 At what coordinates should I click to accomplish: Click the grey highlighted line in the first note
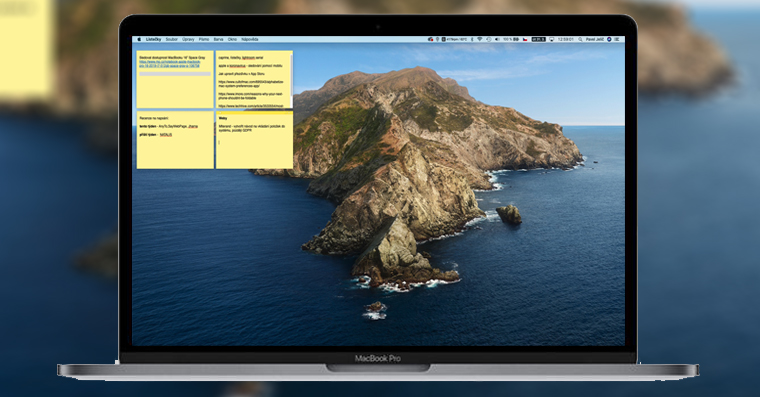coord(175,74)
